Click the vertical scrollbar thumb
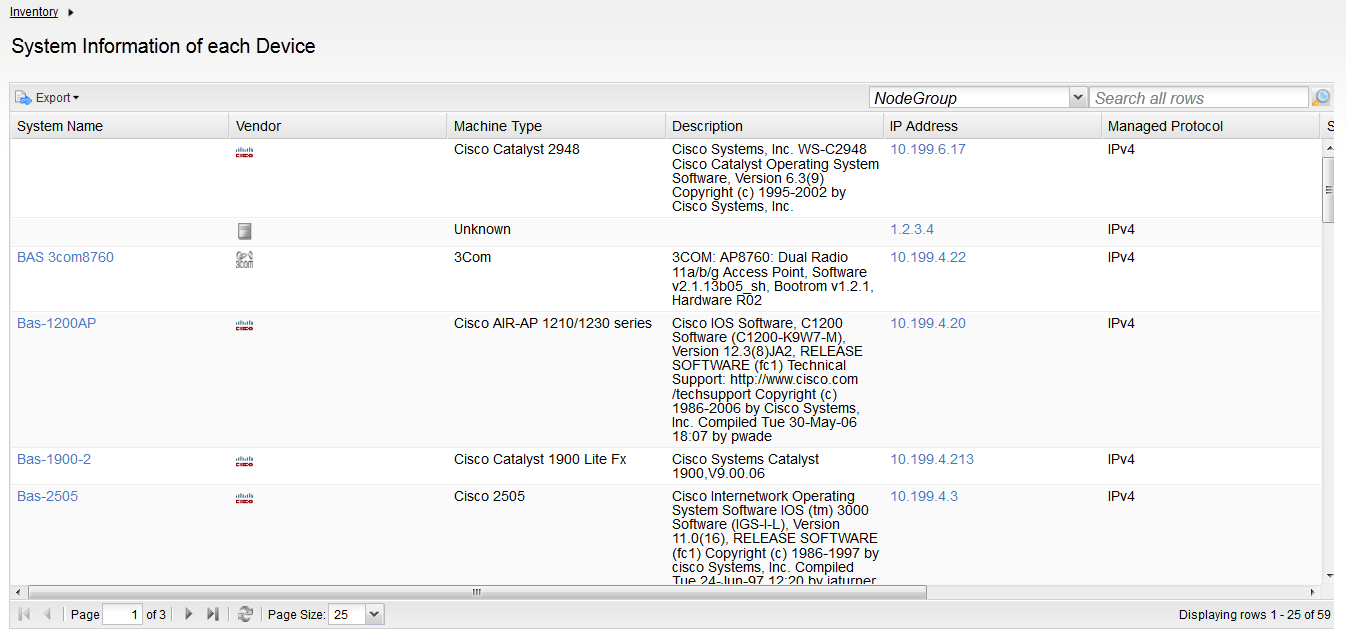Screen dimensions: 1346x637 [1328, 189]
